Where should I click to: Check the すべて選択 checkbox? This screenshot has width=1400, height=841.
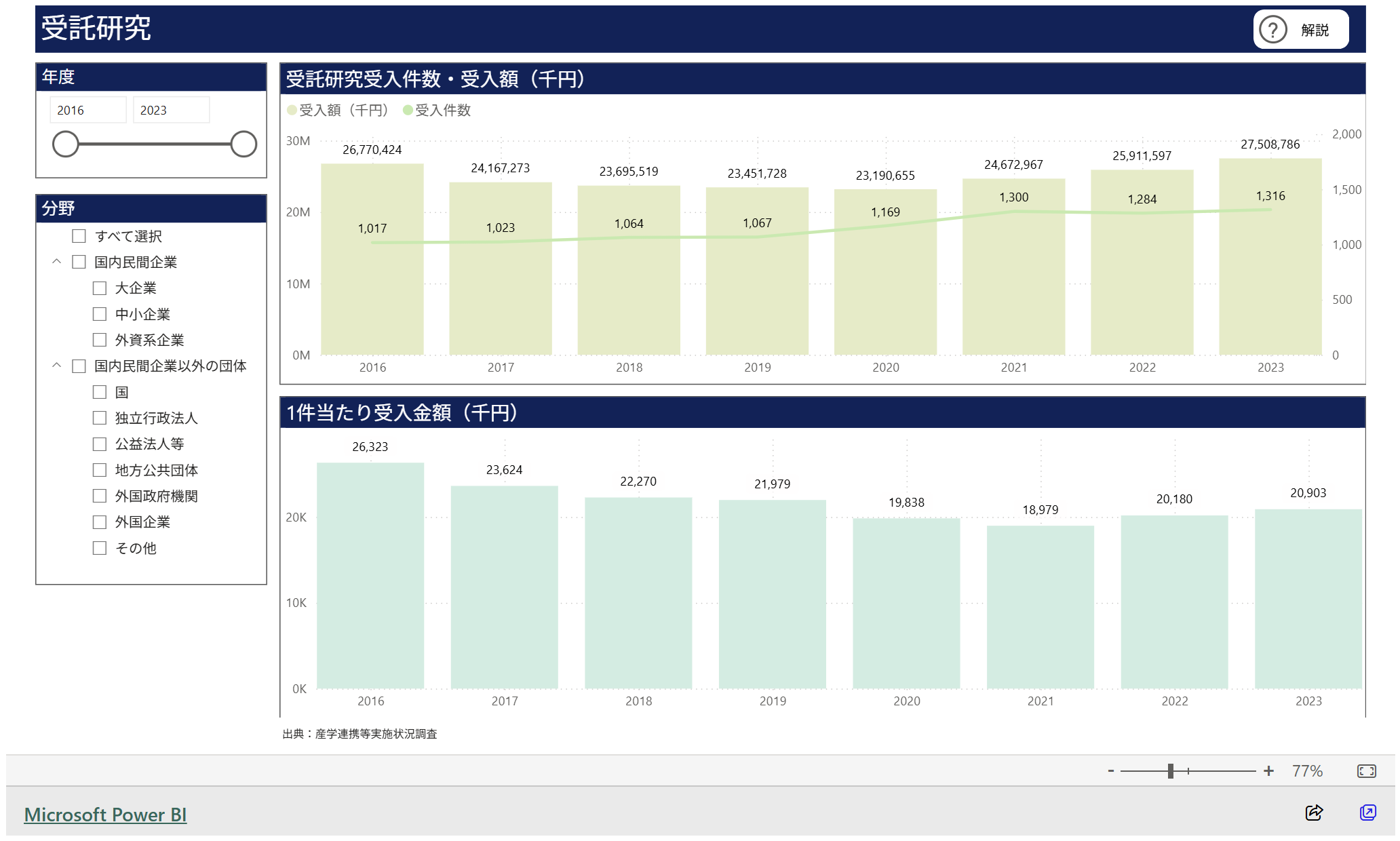79,236
